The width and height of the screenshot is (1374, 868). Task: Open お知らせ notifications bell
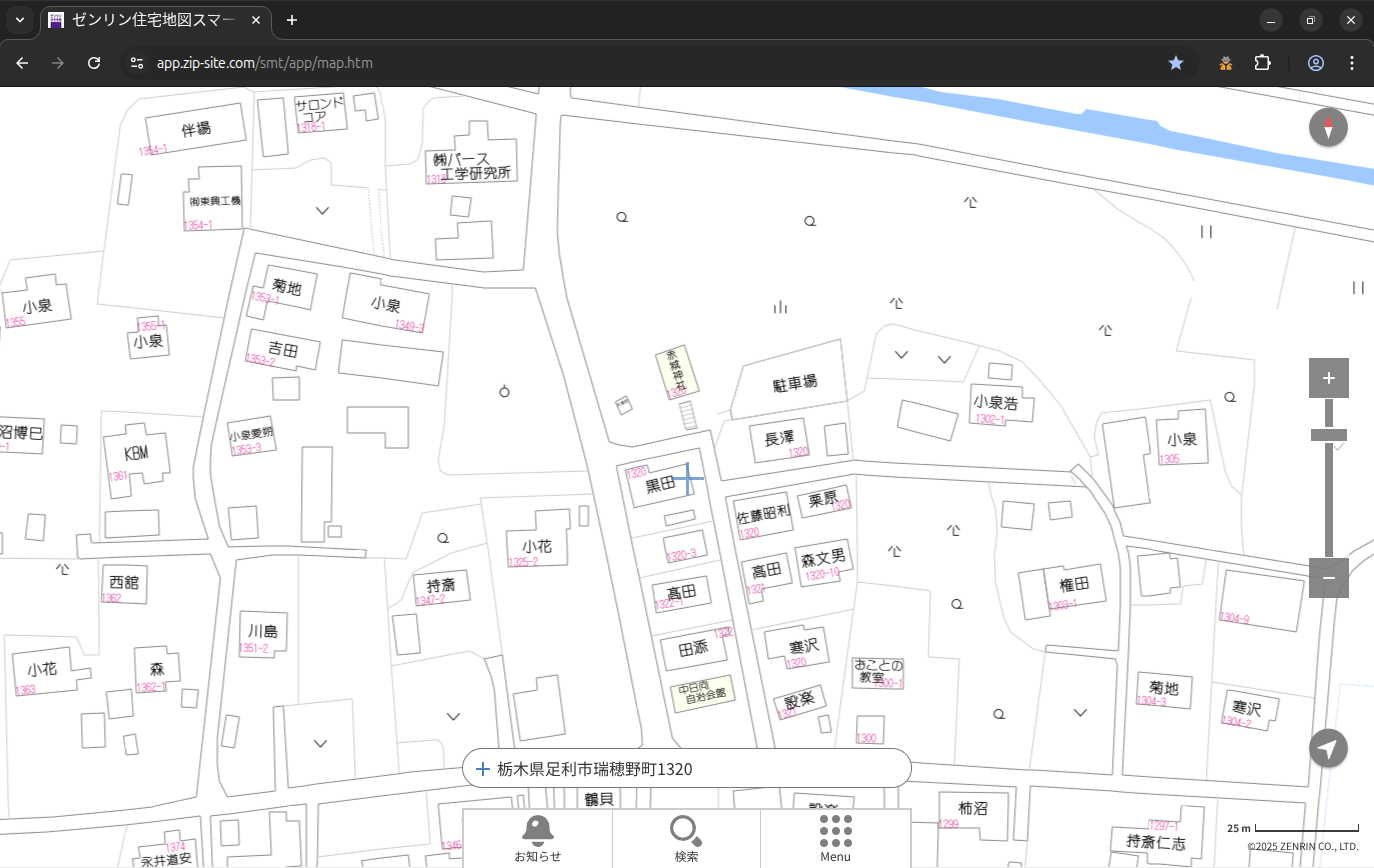coord(537,838)
